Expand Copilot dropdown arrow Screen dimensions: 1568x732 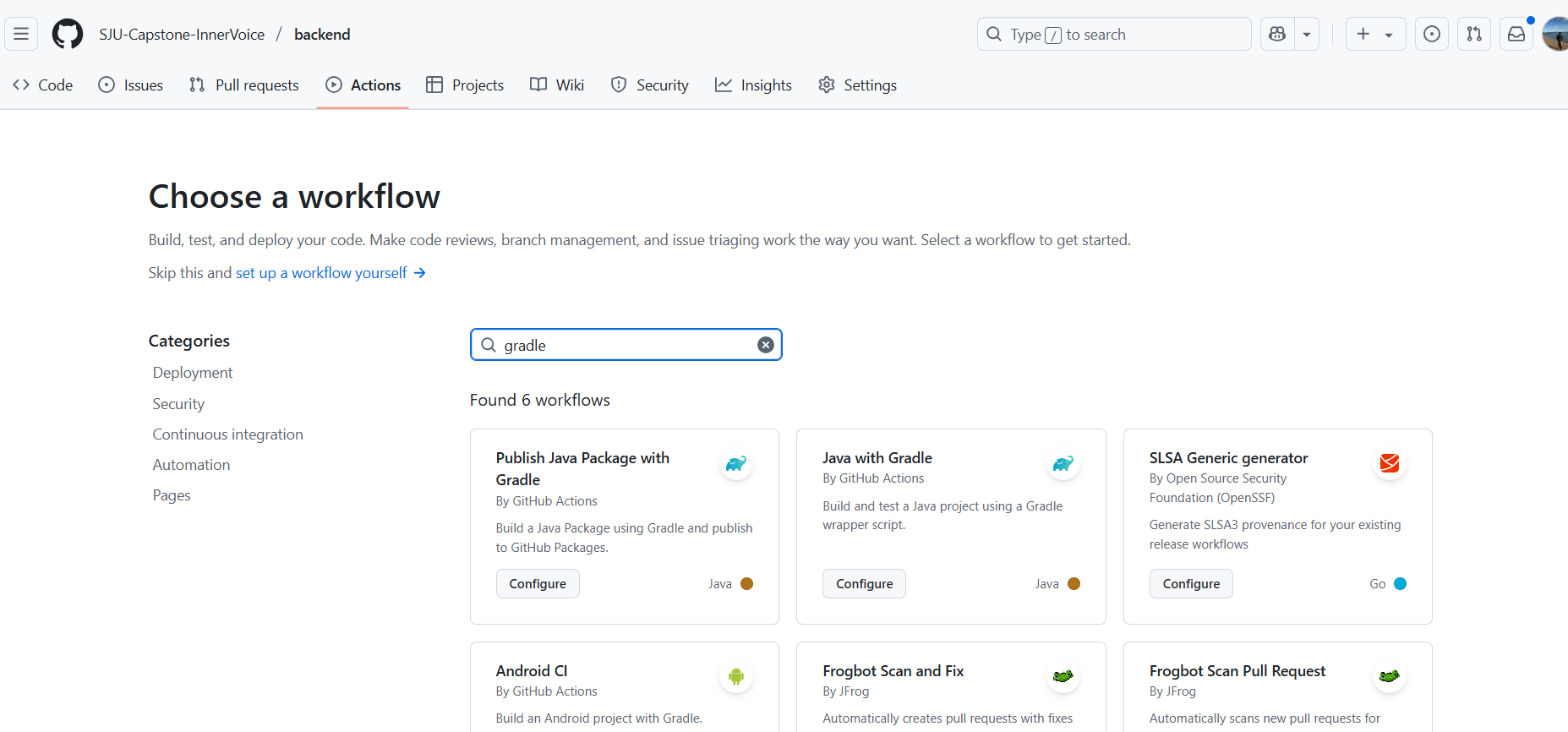coord(1307,34)
